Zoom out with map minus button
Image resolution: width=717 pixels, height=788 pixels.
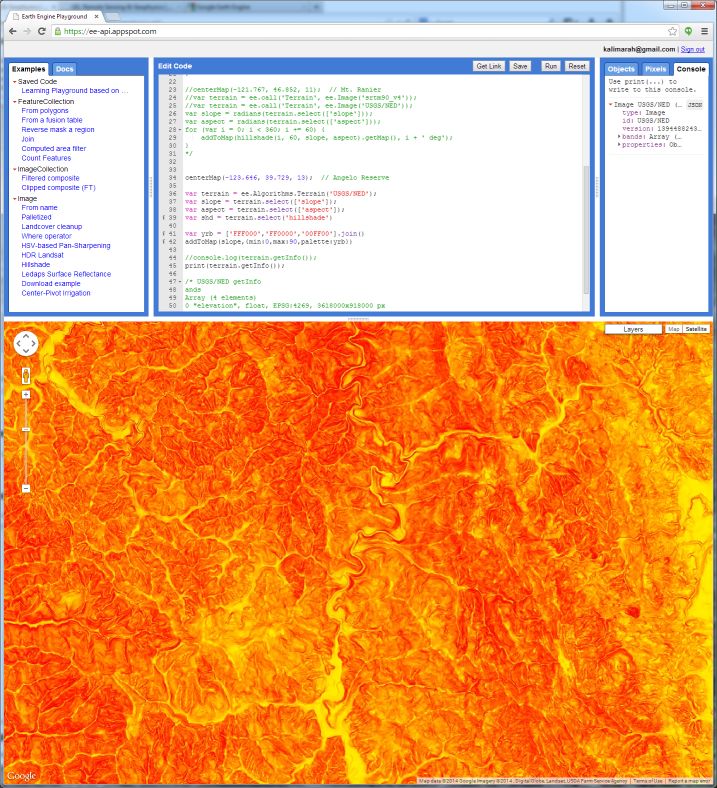26,488
